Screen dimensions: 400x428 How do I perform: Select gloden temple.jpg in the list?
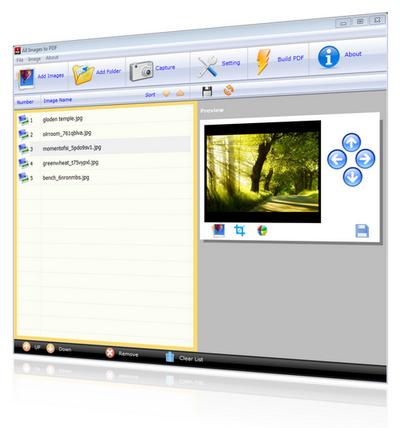[x=63, y=119]
